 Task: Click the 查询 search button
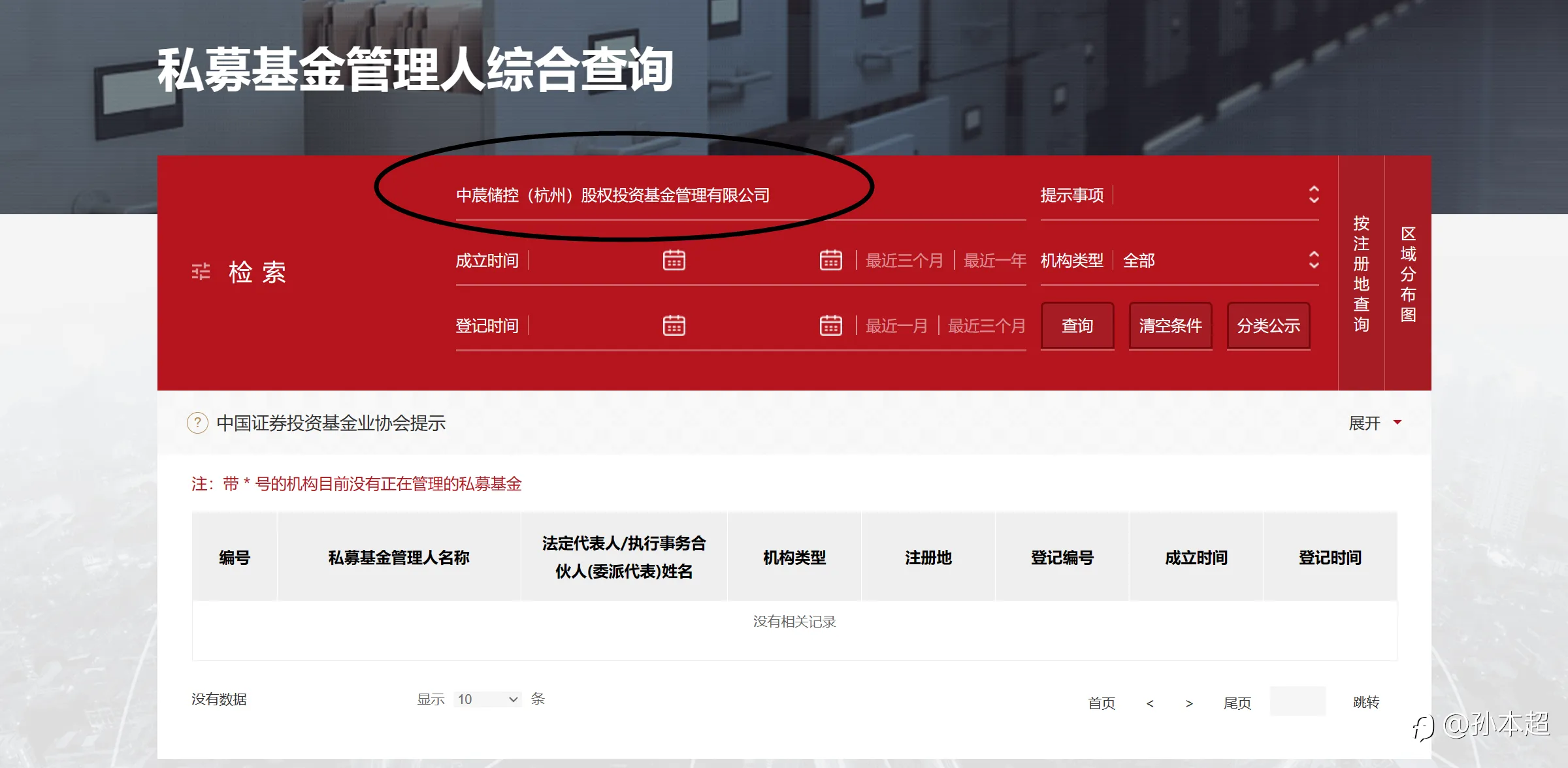click(x=1077, y=325)
